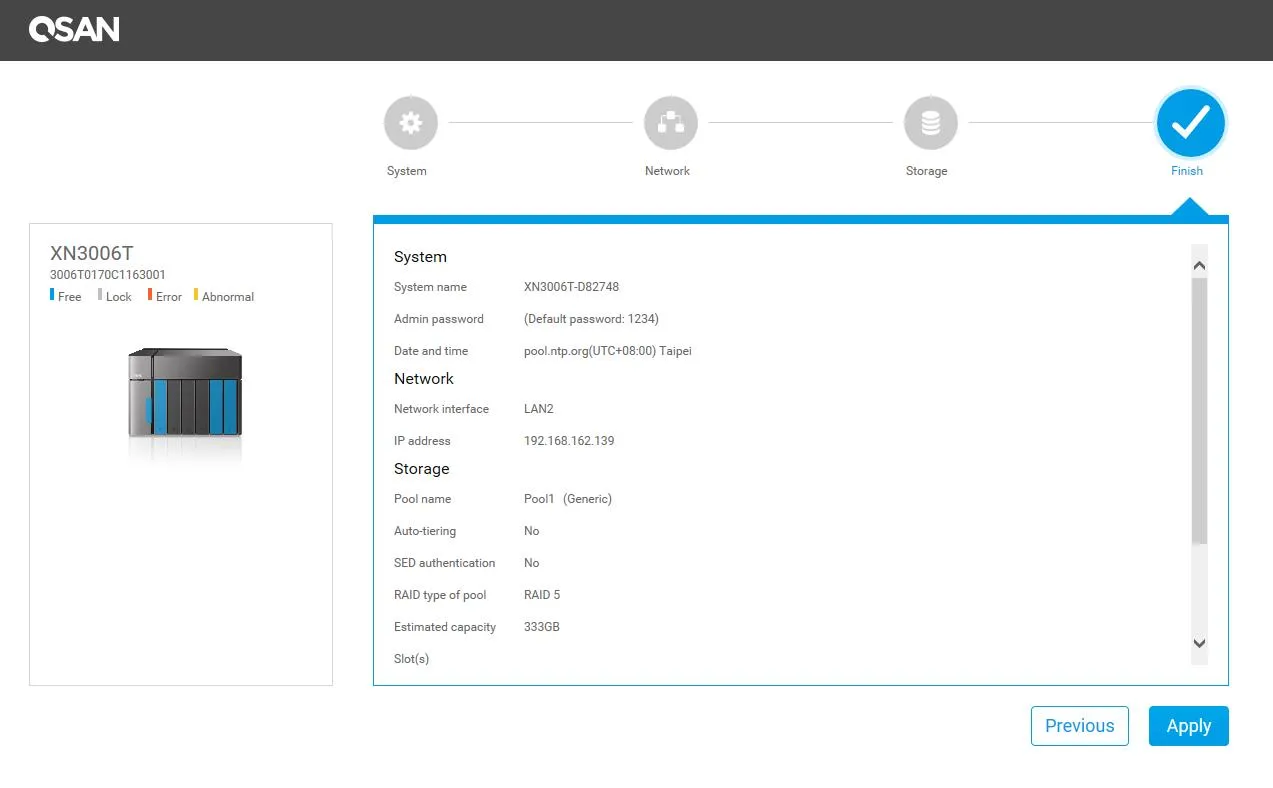This screenshot has width=1273, height=788.
Task: Click the RAID 5 value
Action: point(542,595)
